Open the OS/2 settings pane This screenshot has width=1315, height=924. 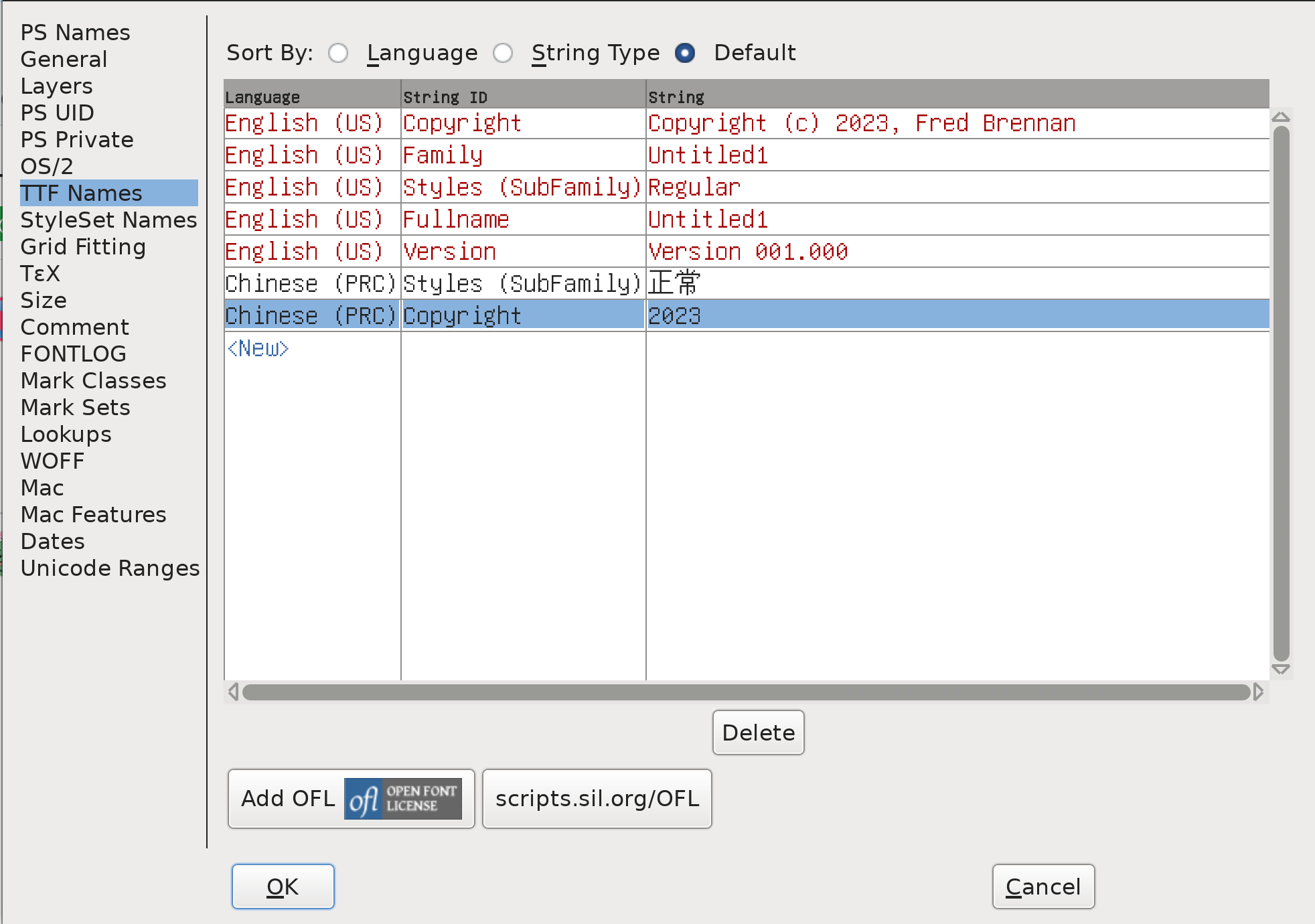pyautogui.click(x=47, y=166)
